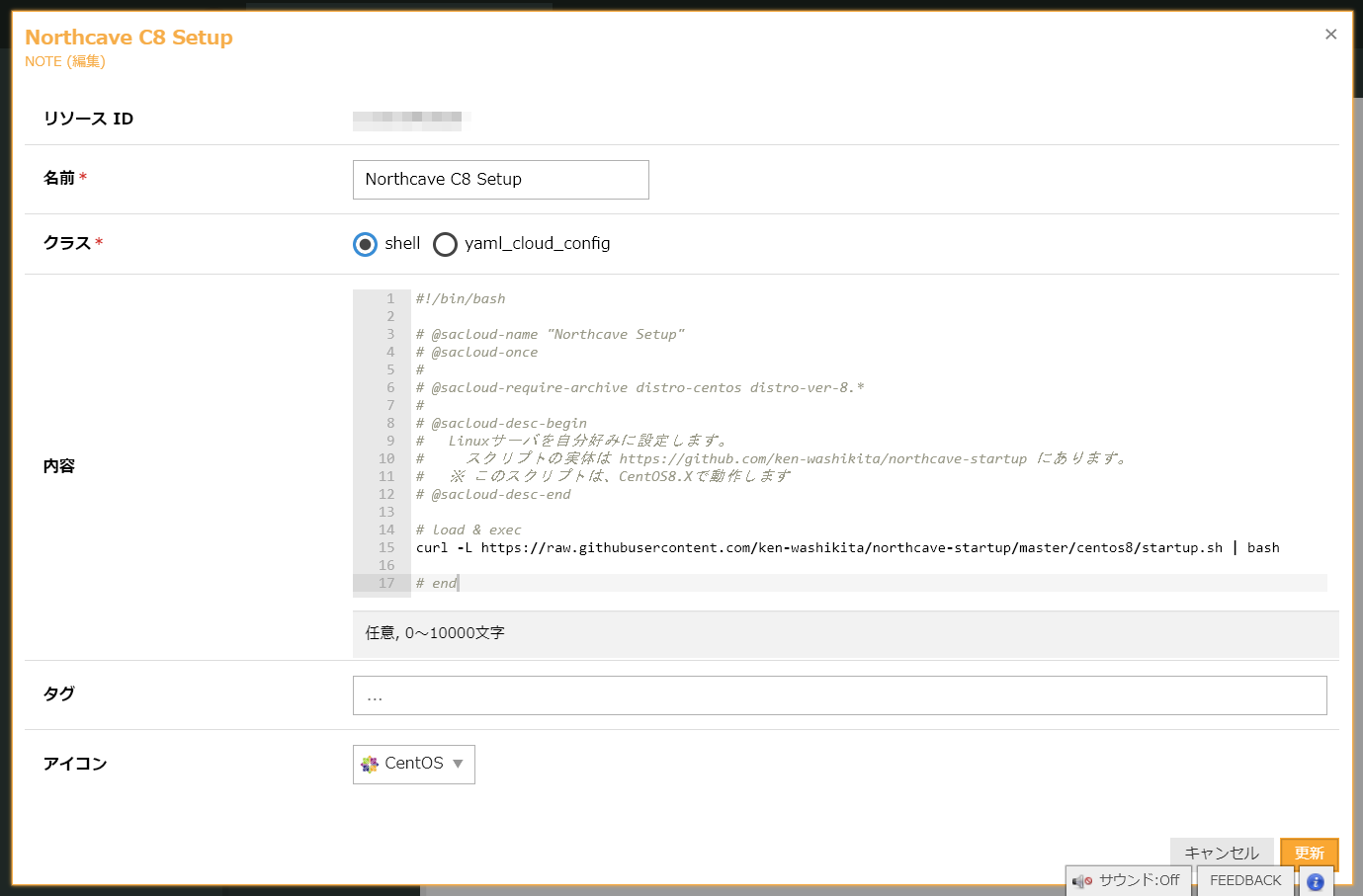The image size is (1363, 896).
Task: Click line 15 curl command text
Action: tap(847, 547)
